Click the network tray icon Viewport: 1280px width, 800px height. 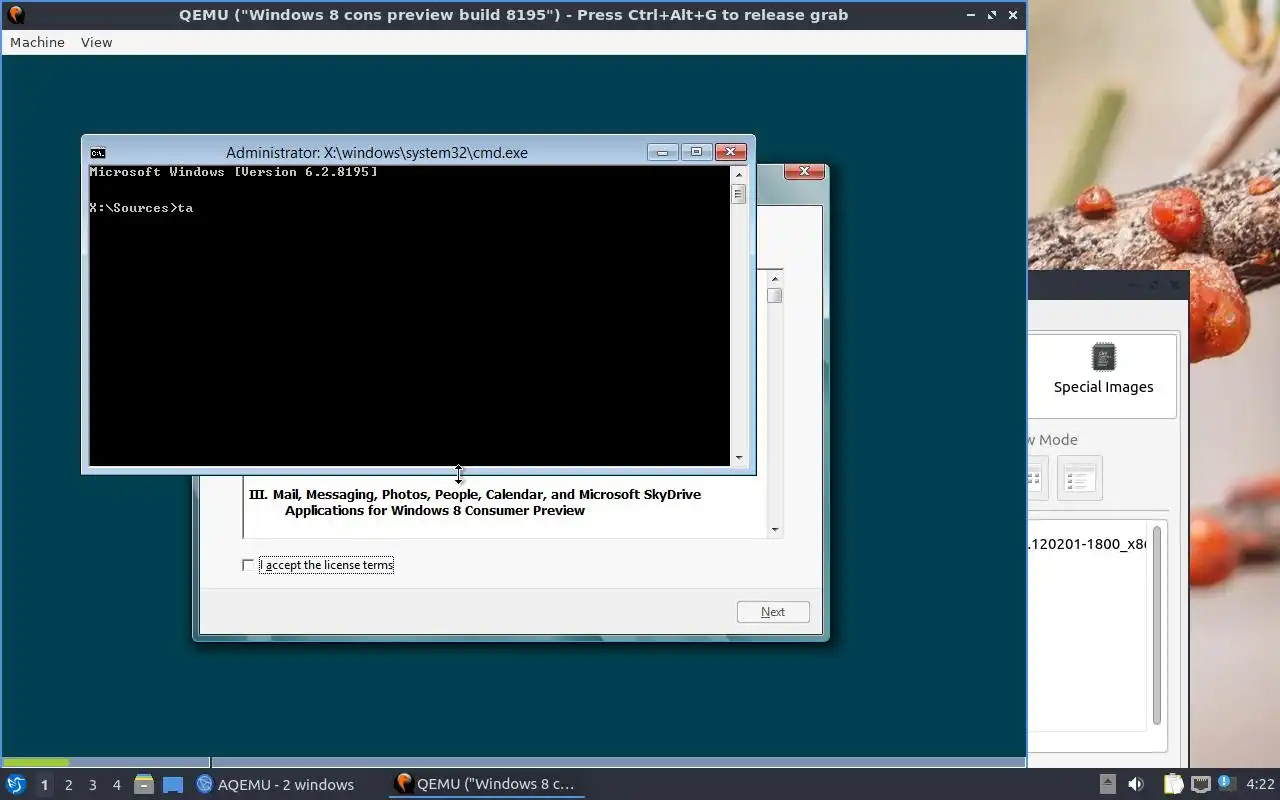(1200, 784)
